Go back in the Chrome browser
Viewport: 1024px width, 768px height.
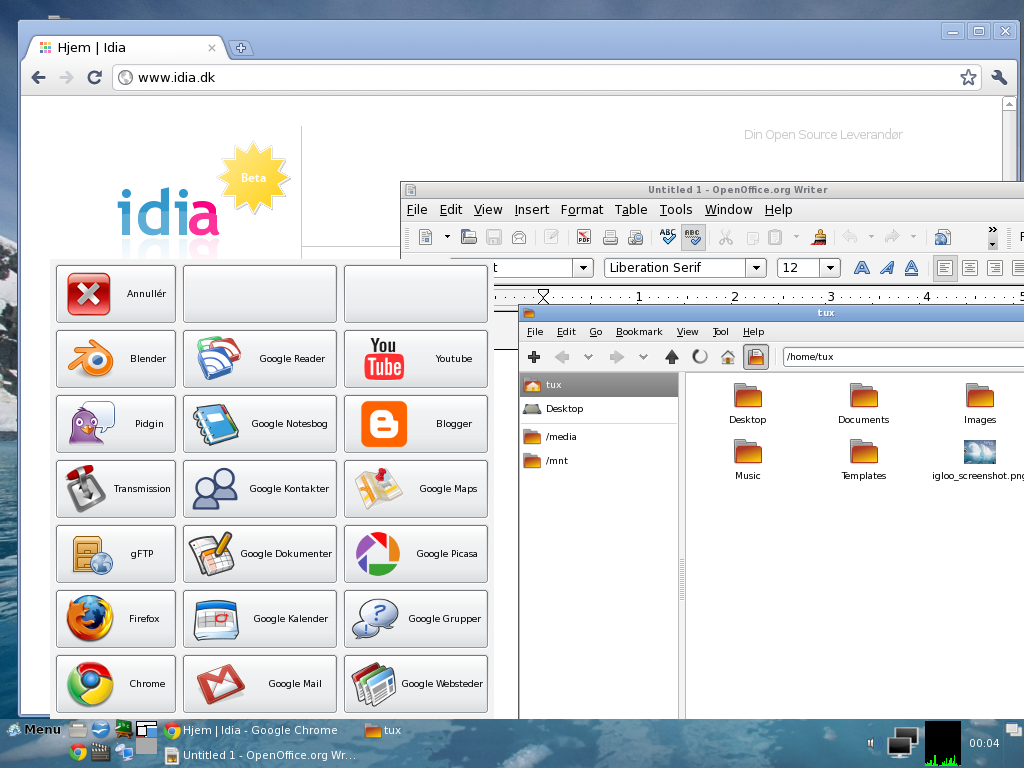click(x=39, y=78)
